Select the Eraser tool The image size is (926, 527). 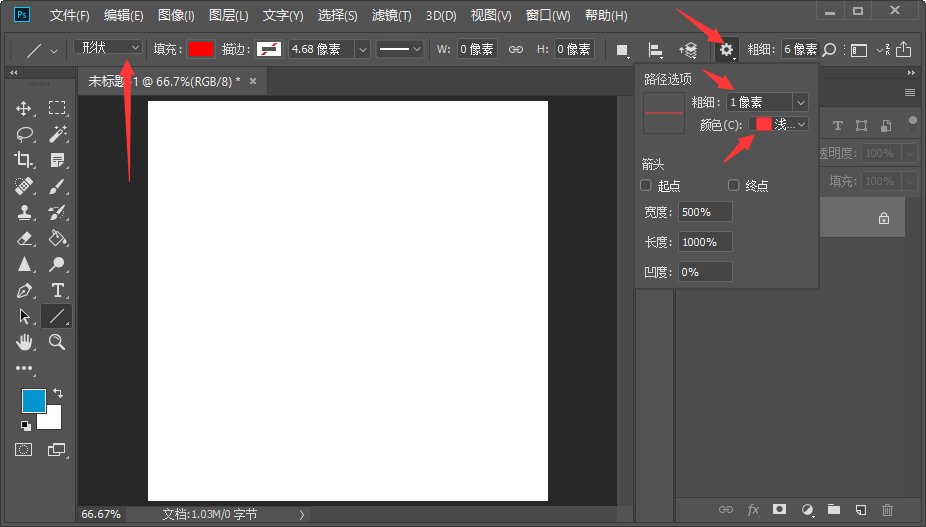(24, 238)
